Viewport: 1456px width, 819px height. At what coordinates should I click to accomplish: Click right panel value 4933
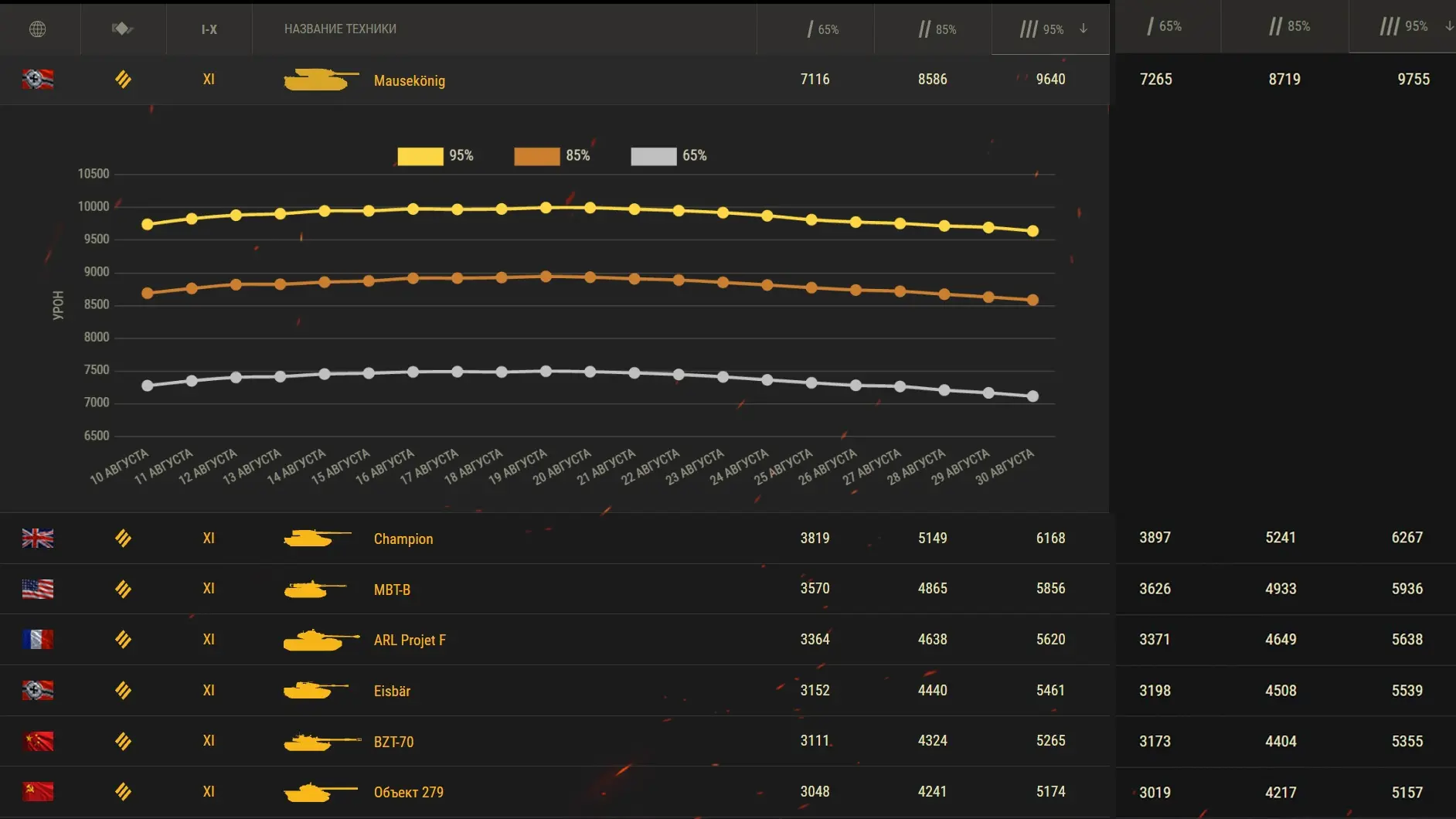(1281, 589)
